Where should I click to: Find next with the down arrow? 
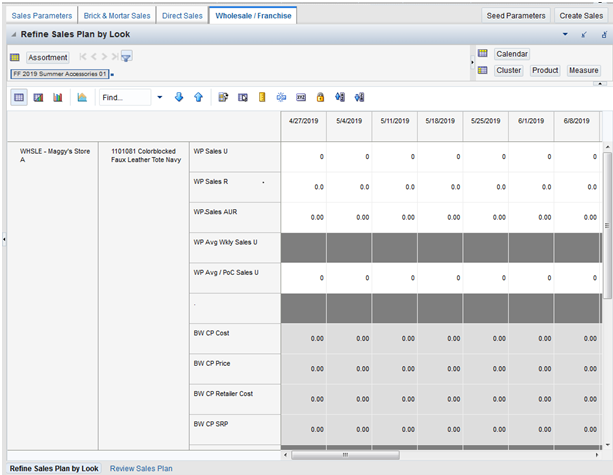point(179,97)
